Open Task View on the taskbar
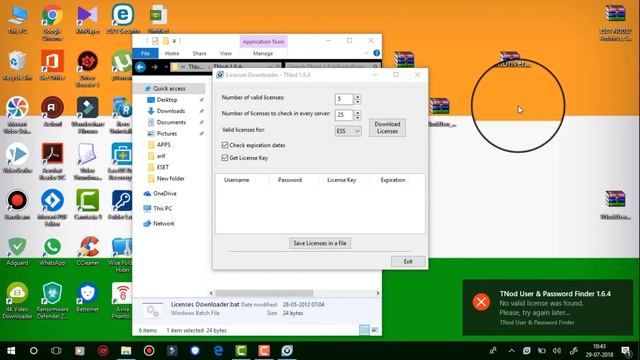Viewport: 640px width, 360px height. pos(56,351)
